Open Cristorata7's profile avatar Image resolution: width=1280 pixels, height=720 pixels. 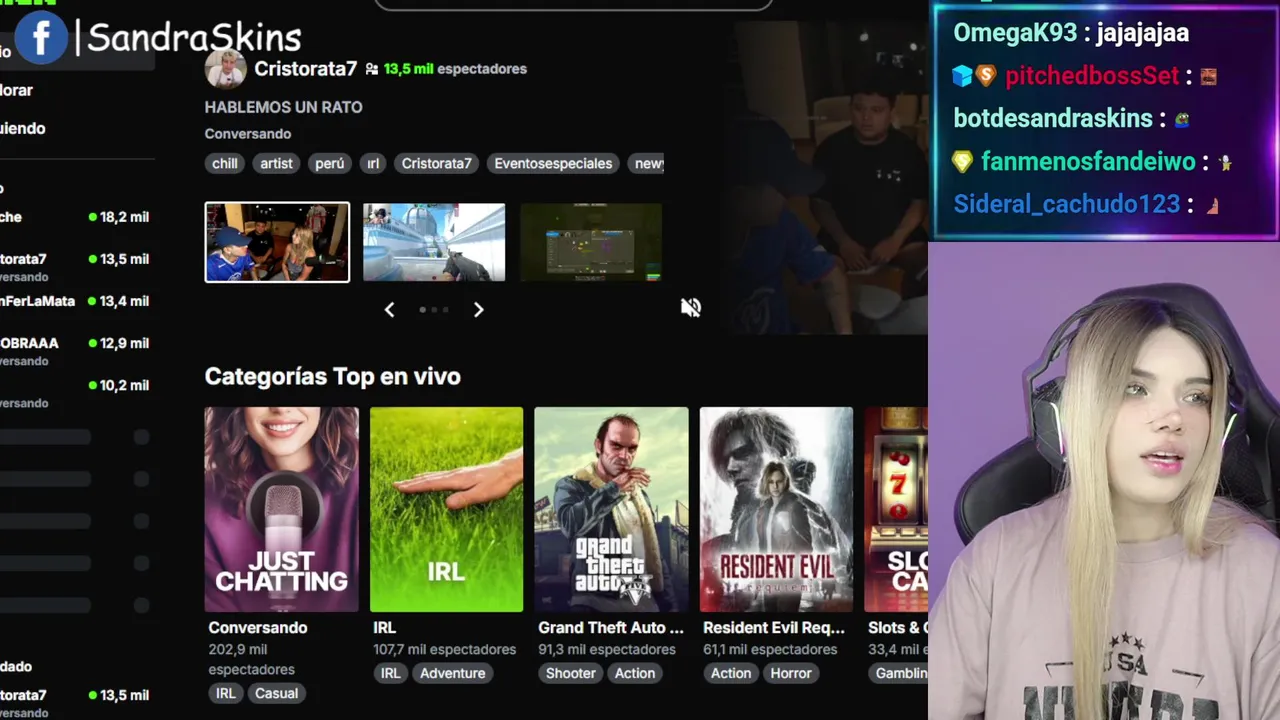point(225,69)
